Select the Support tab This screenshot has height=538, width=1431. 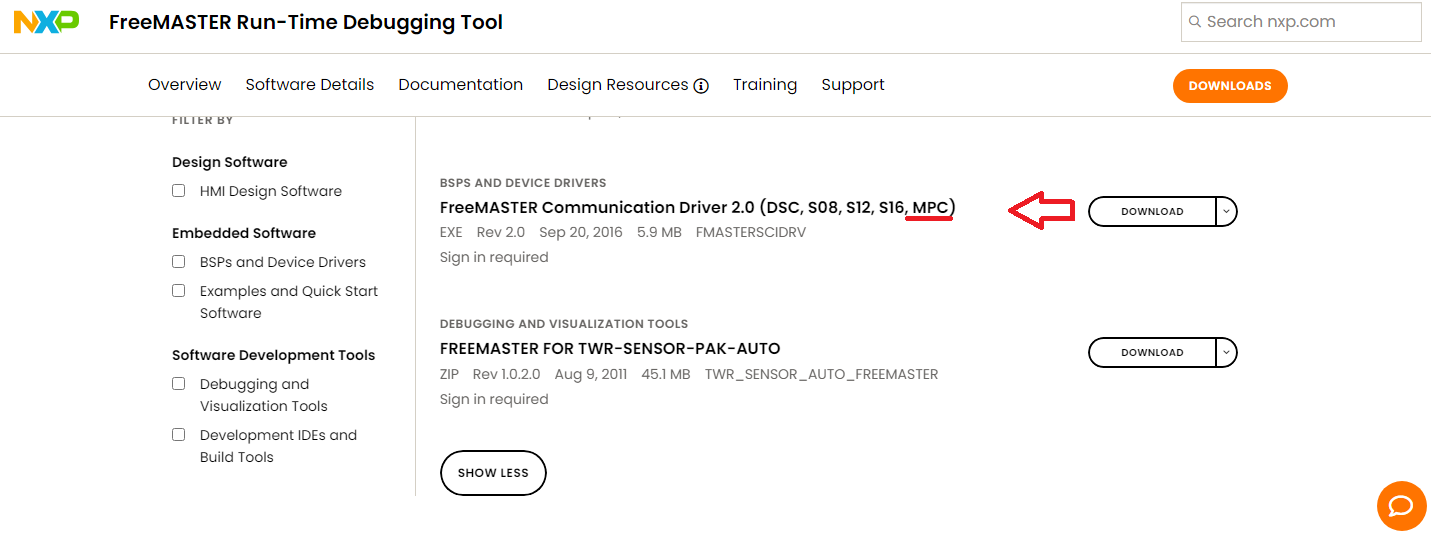click(x=853, y=85)
